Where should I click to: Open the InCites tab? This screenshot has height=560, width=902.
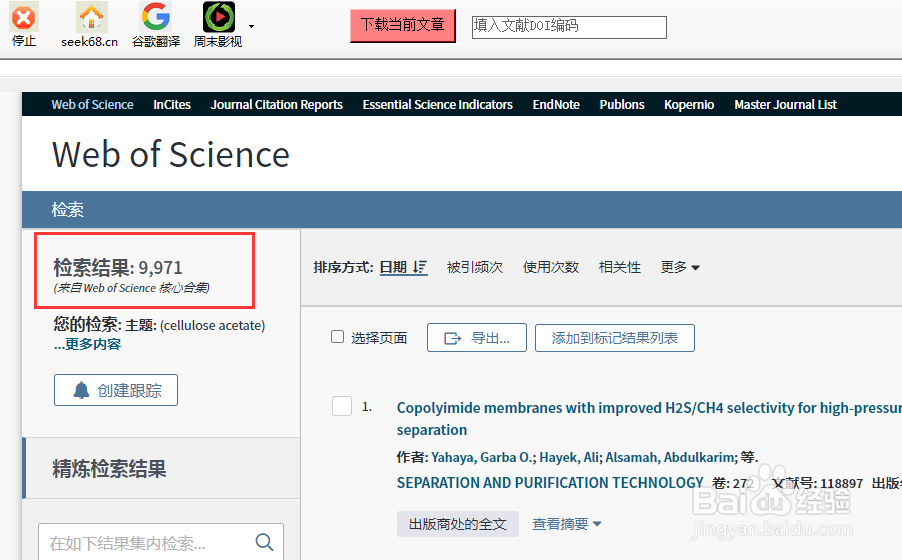tap(171, 105)
